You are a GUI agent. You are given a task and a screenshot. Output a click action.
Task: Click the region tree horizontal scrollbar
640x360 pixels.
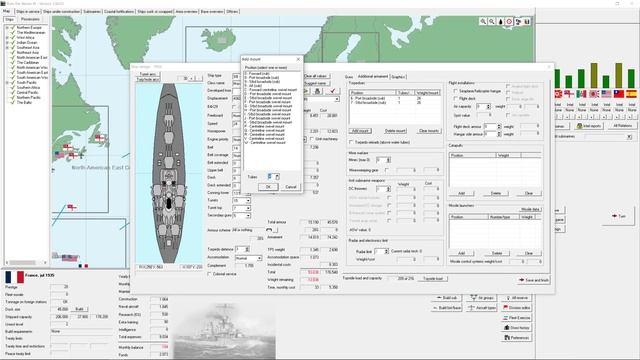point(26,262)
